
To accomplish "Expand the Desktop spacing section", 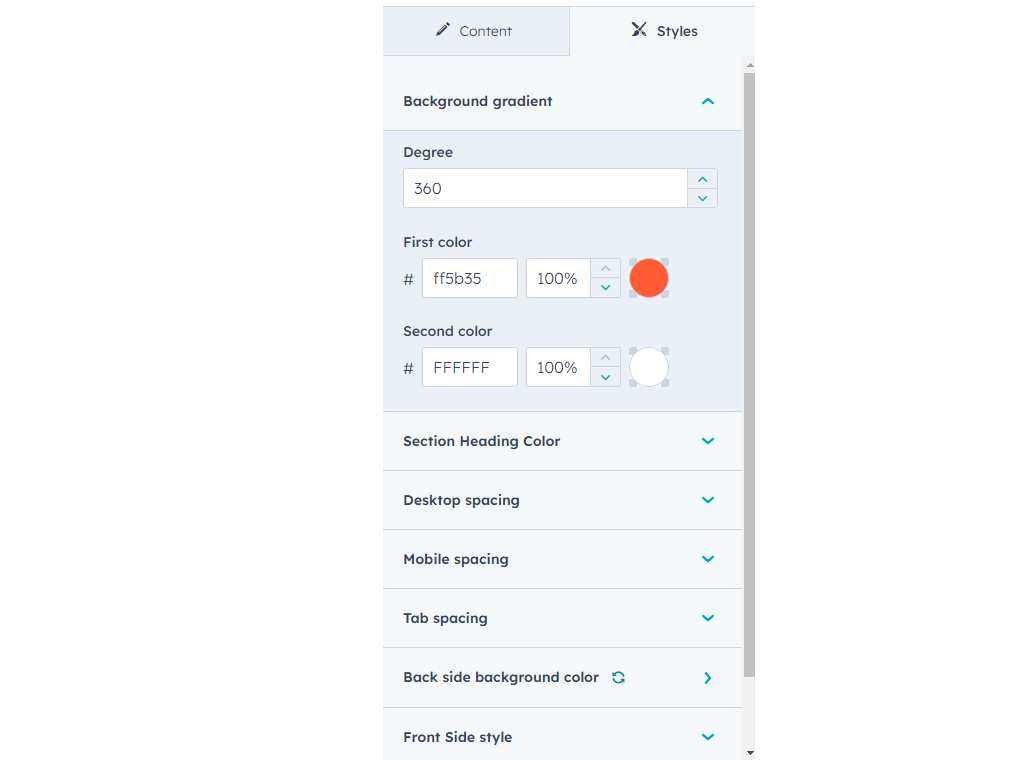I will 708,500.
